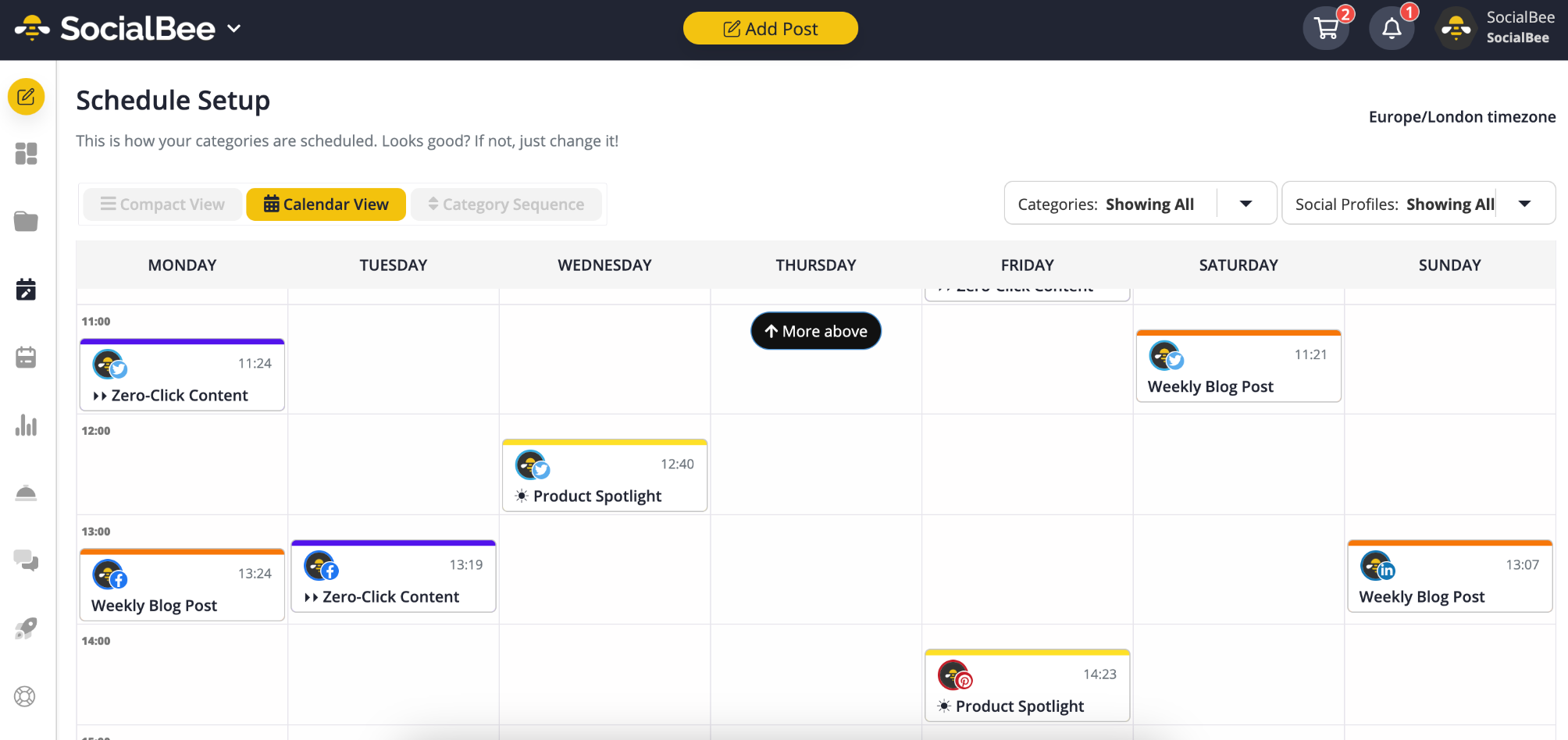Open the help lifebuoy sidebar icon

click(26, 696)
